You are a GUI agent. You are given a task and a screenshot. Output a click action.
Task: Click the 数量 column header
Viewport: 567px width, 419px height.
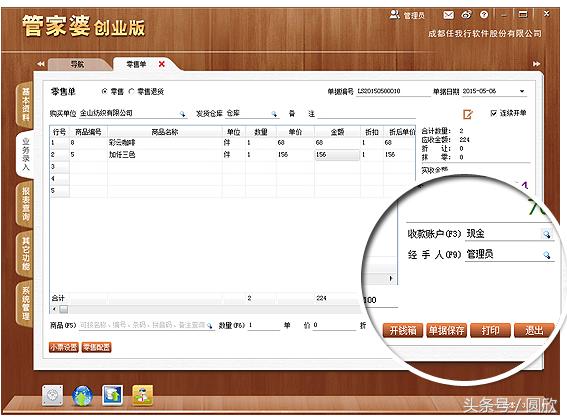pos(261,132)
